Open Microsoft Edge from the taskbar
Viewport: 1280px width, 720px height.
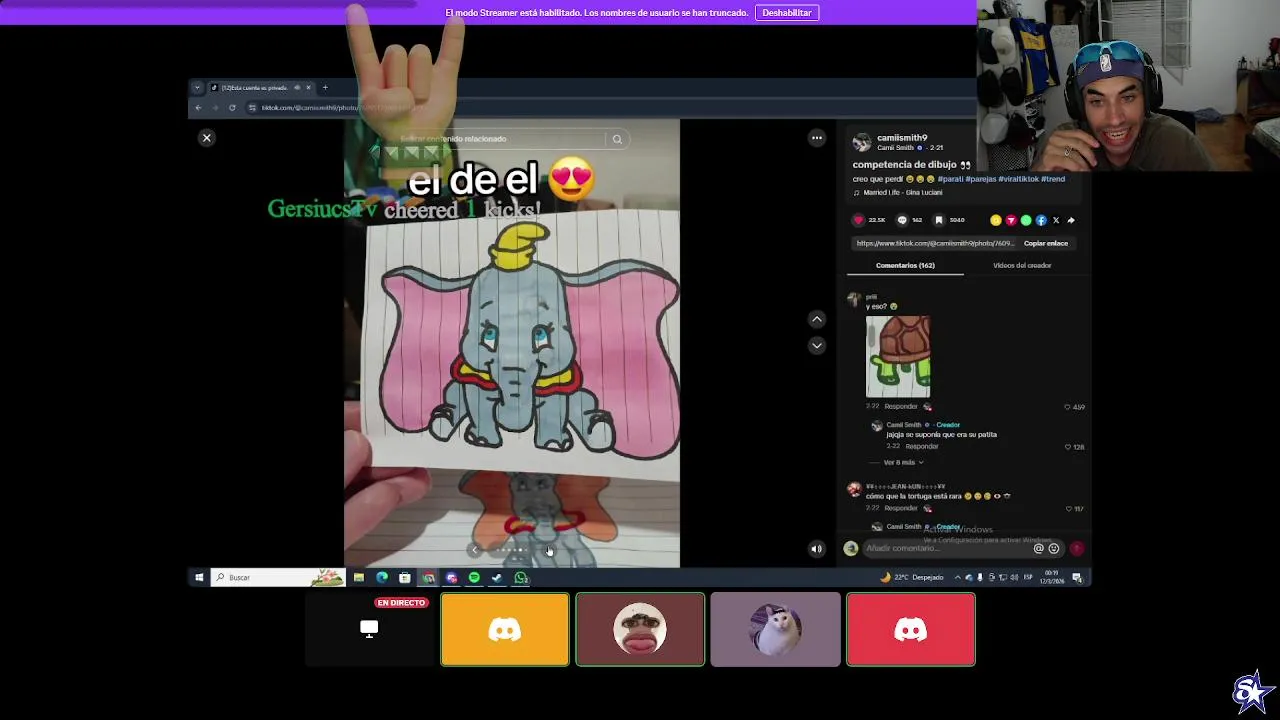pos(382,577)
